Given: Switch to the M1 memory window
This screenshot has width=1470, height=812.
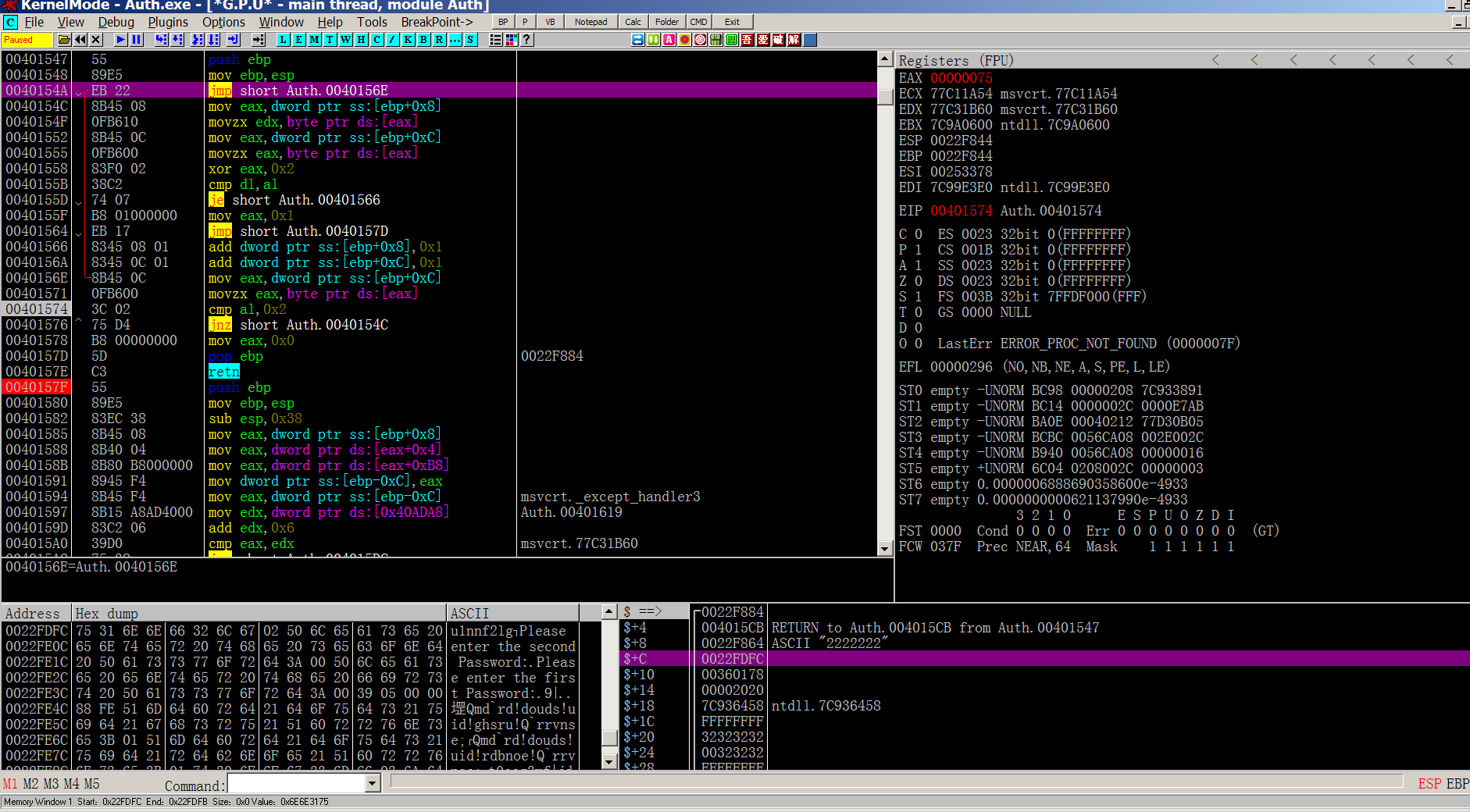Looking at the screenshot, I should coord(10,784).
